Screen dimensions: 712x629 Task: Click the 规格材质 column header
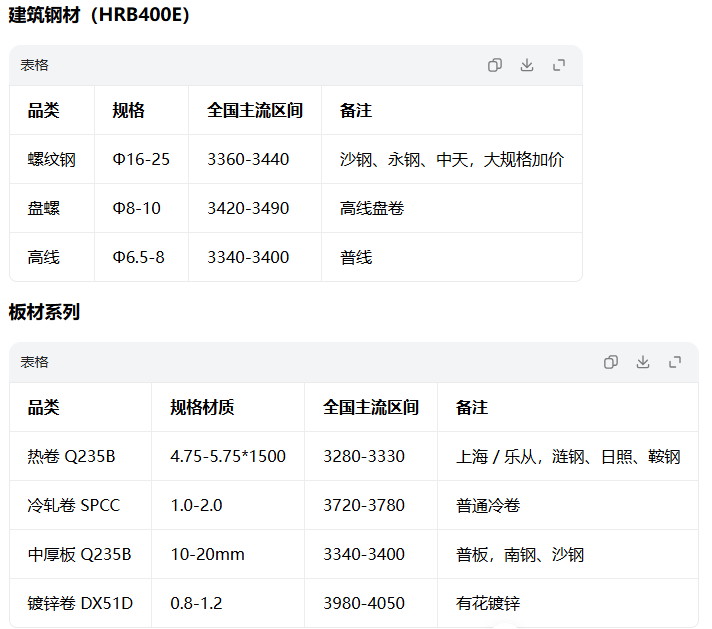pyautogui.click(x=228, y=407)
